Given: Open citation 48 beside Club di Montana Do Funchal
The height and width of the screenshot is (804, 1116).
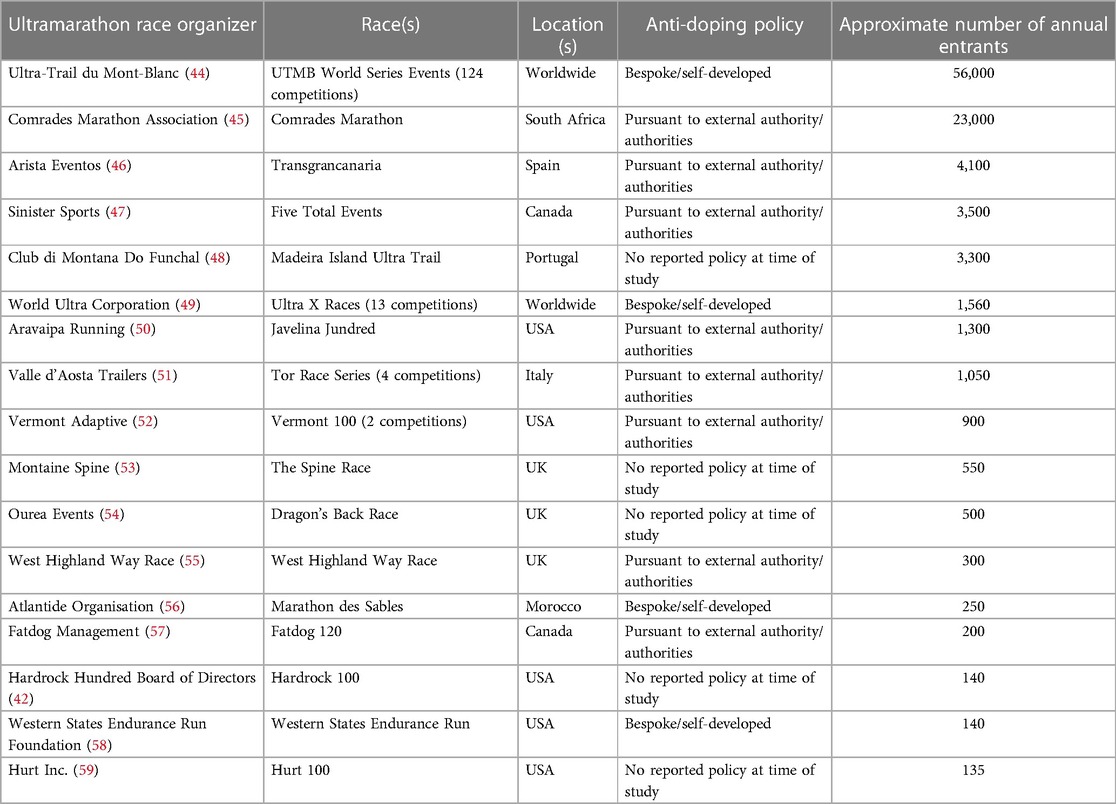Looking at the screenshot, I should (x=218, y=258).
